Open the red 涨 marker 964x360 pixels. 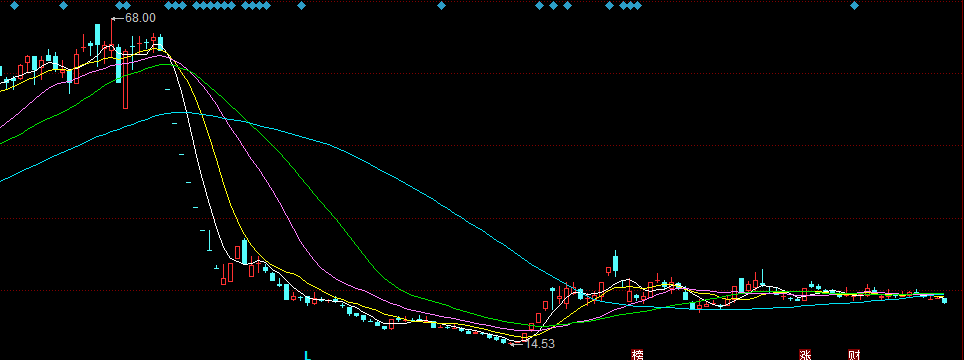tap(805, 355)
